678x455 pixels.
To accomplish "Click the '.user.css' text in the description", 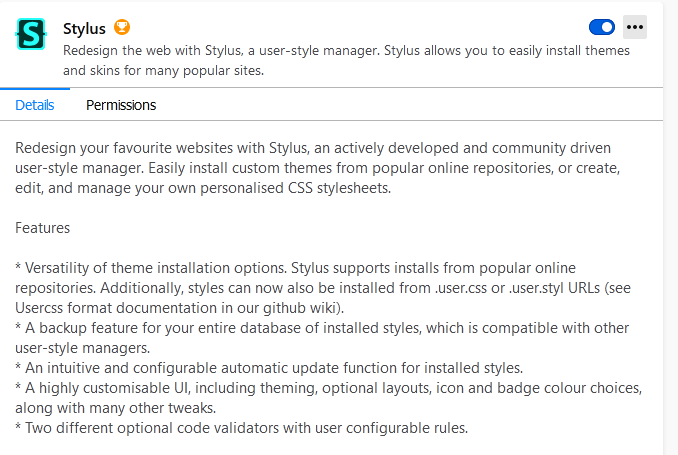I will click(x=461, y=288).
